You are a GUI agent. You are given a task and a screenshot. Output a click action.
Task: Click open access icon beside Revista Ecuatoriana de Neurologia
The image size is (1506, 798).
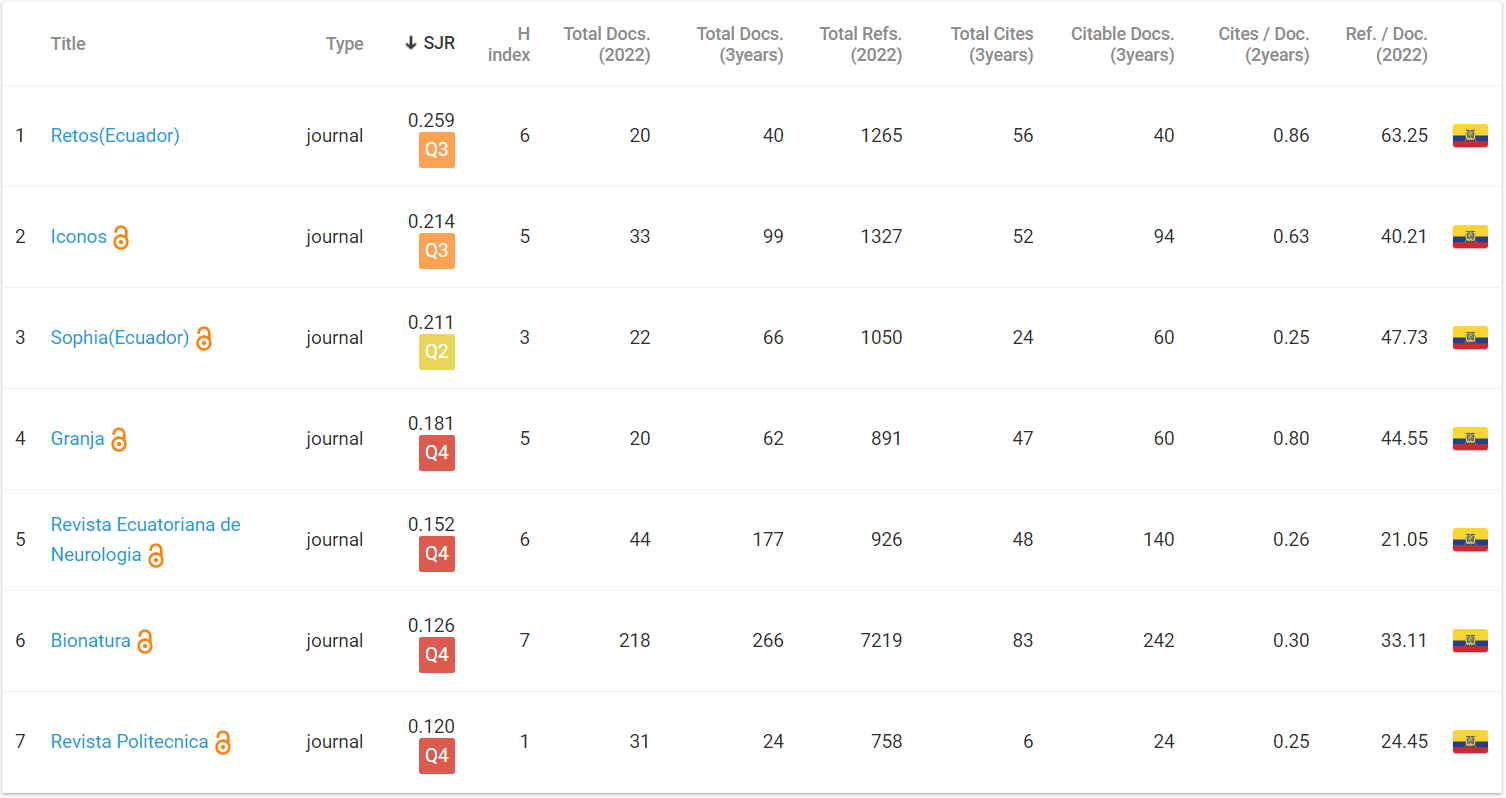coord(156,555)
